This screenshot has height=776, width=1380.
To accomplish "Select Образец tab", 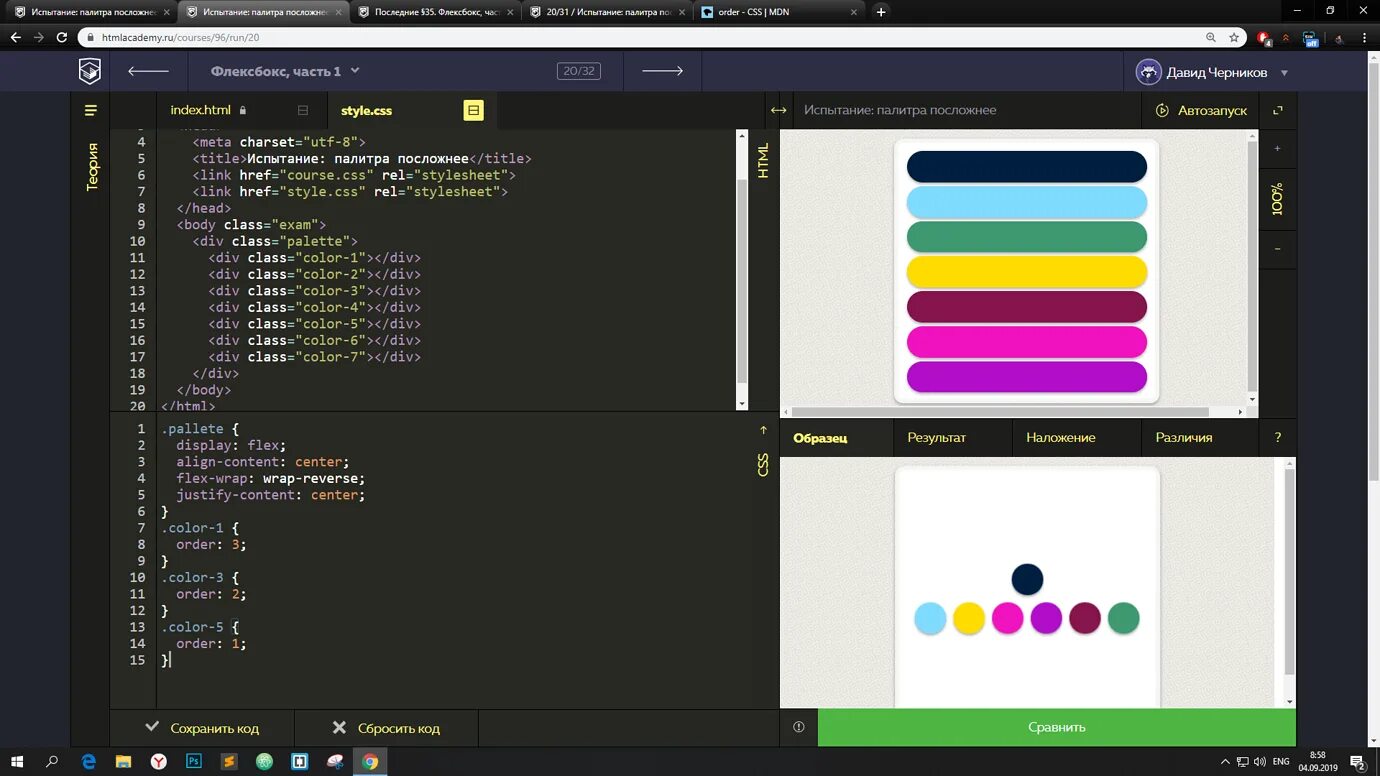I will click(820, 437).
